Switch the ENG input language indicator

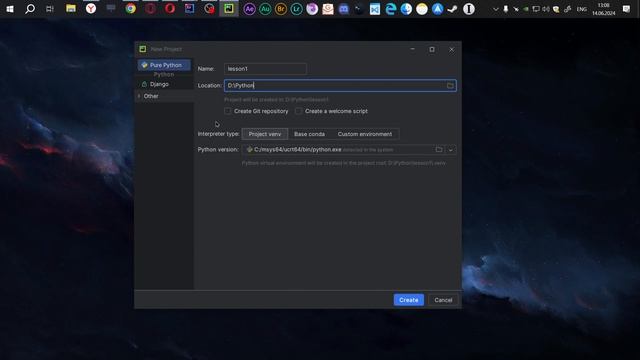point(582,9)
